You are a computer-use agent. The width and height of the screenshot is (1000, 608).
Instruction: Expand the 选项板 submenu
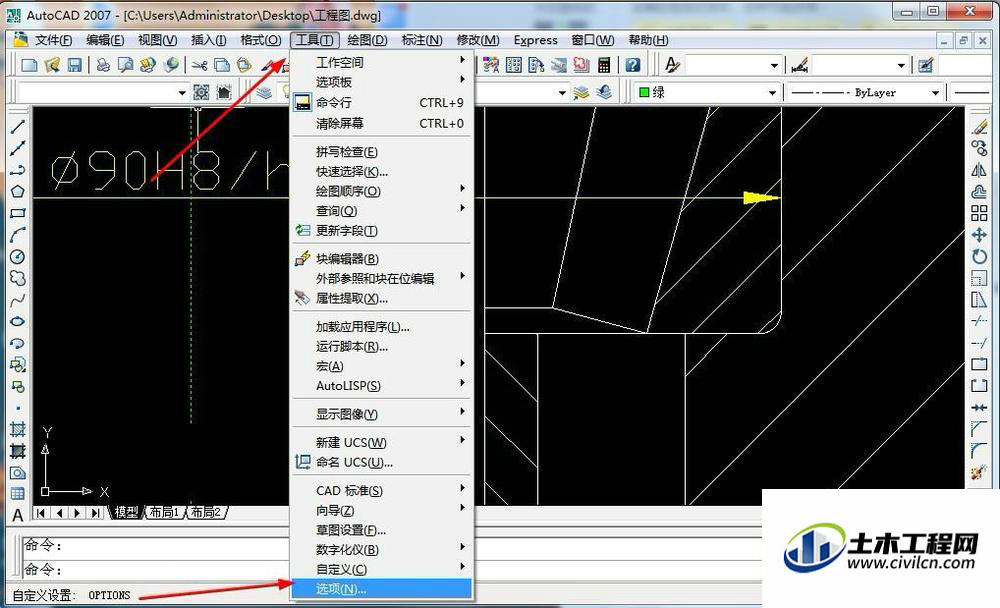[382, 82]
